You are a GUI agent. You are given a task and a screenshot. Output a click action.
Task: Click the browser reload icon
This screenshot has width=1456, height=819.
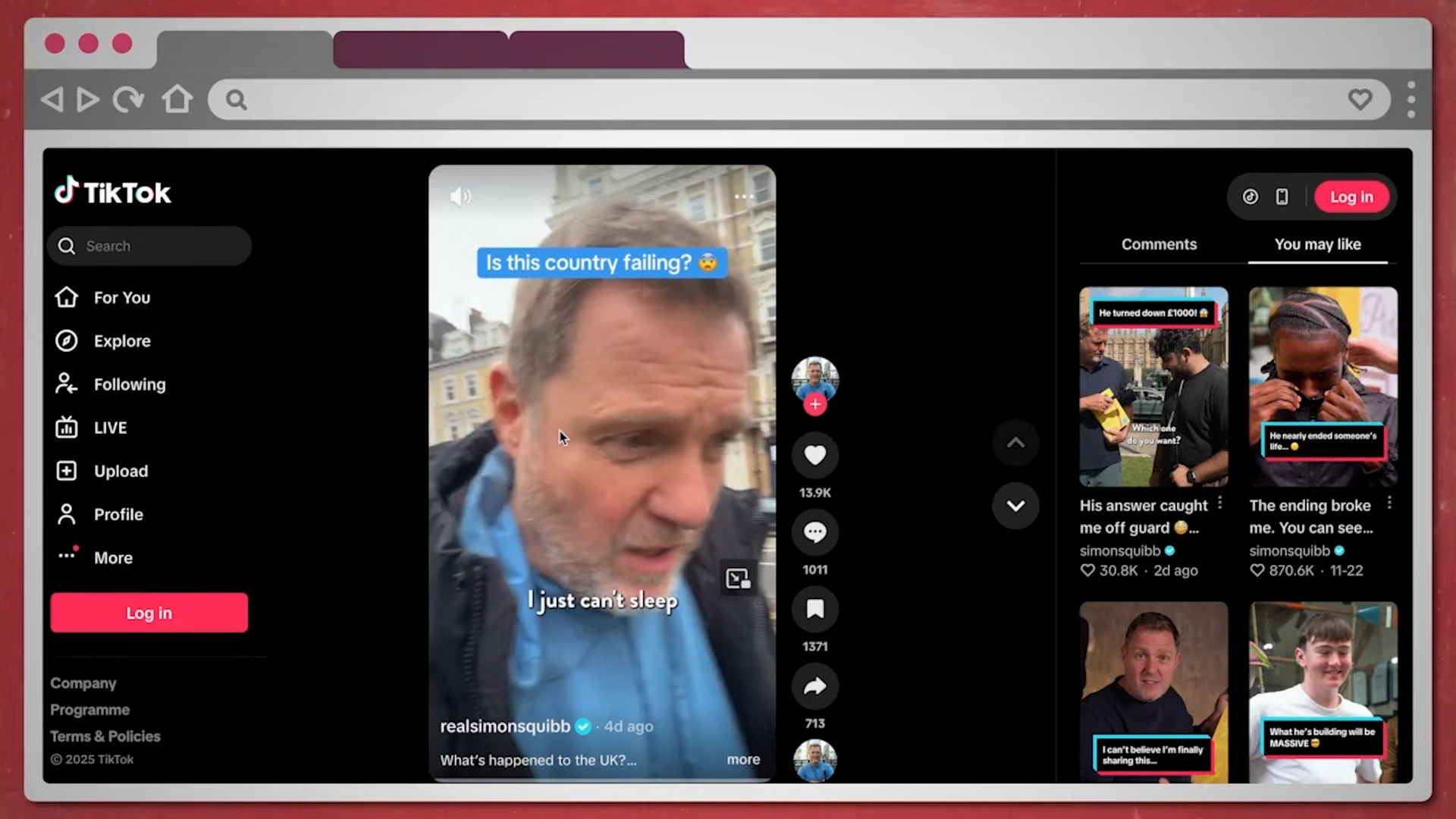click(129, 99)
